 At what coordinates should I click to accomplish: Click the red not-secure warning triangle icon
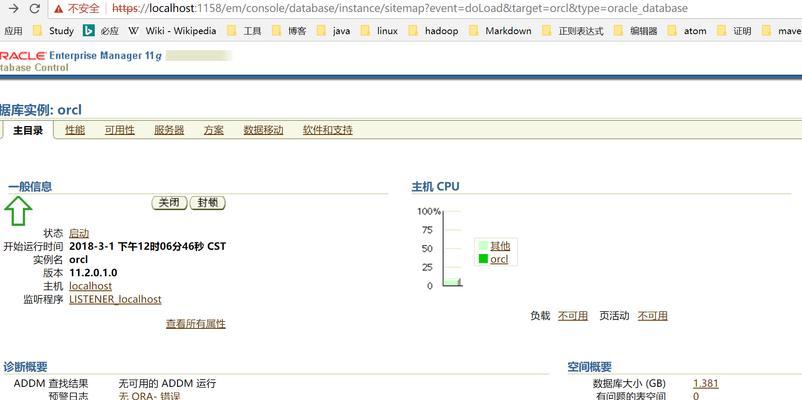click(x=58, y=9)
